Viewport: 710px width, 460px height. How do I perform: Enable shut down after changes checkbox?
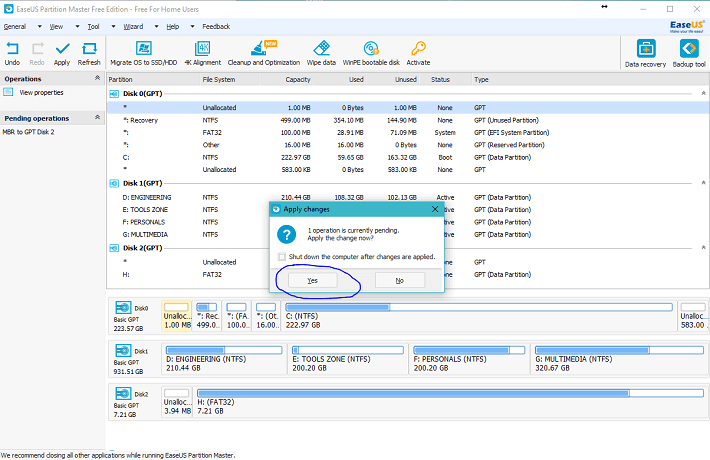(282, 257)
